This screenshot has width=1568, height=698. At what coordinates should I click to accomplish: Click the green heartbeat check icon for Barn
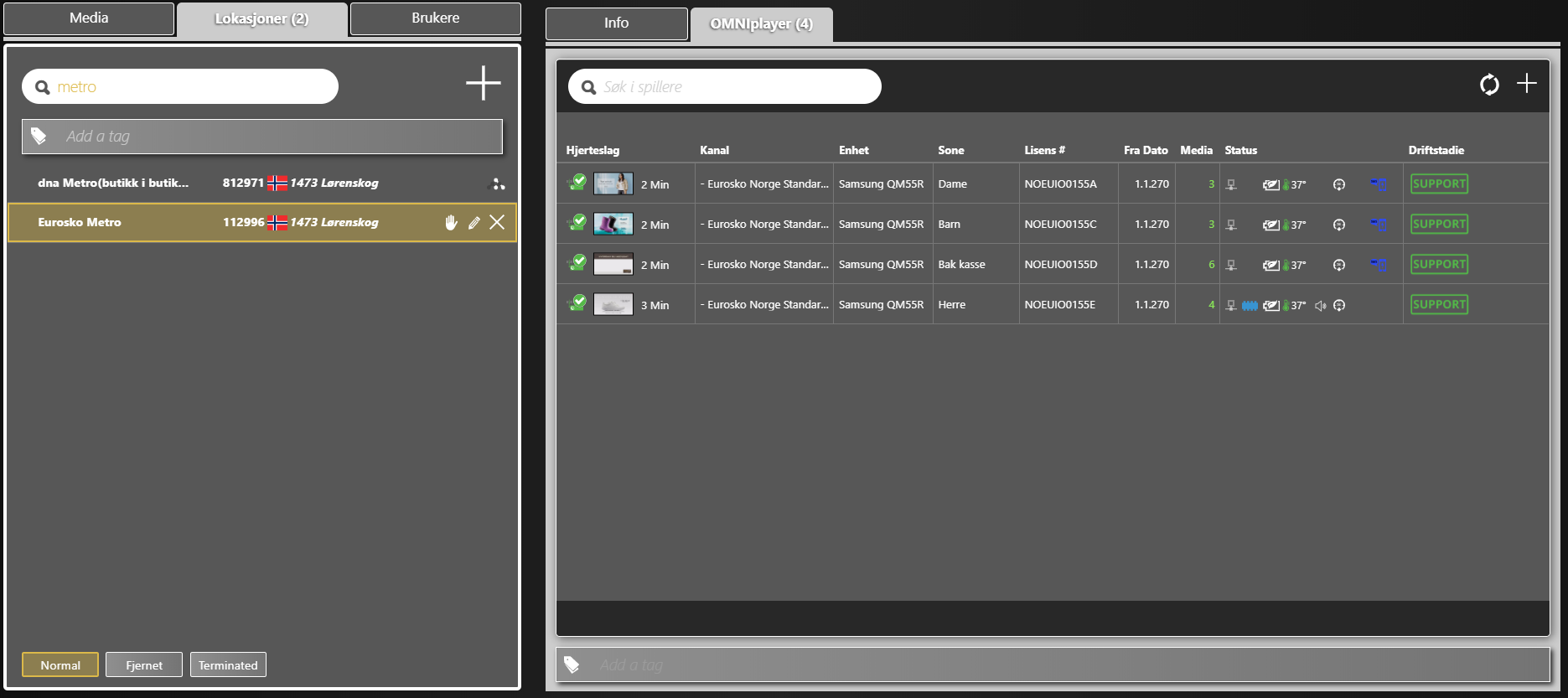coord(577,222)
